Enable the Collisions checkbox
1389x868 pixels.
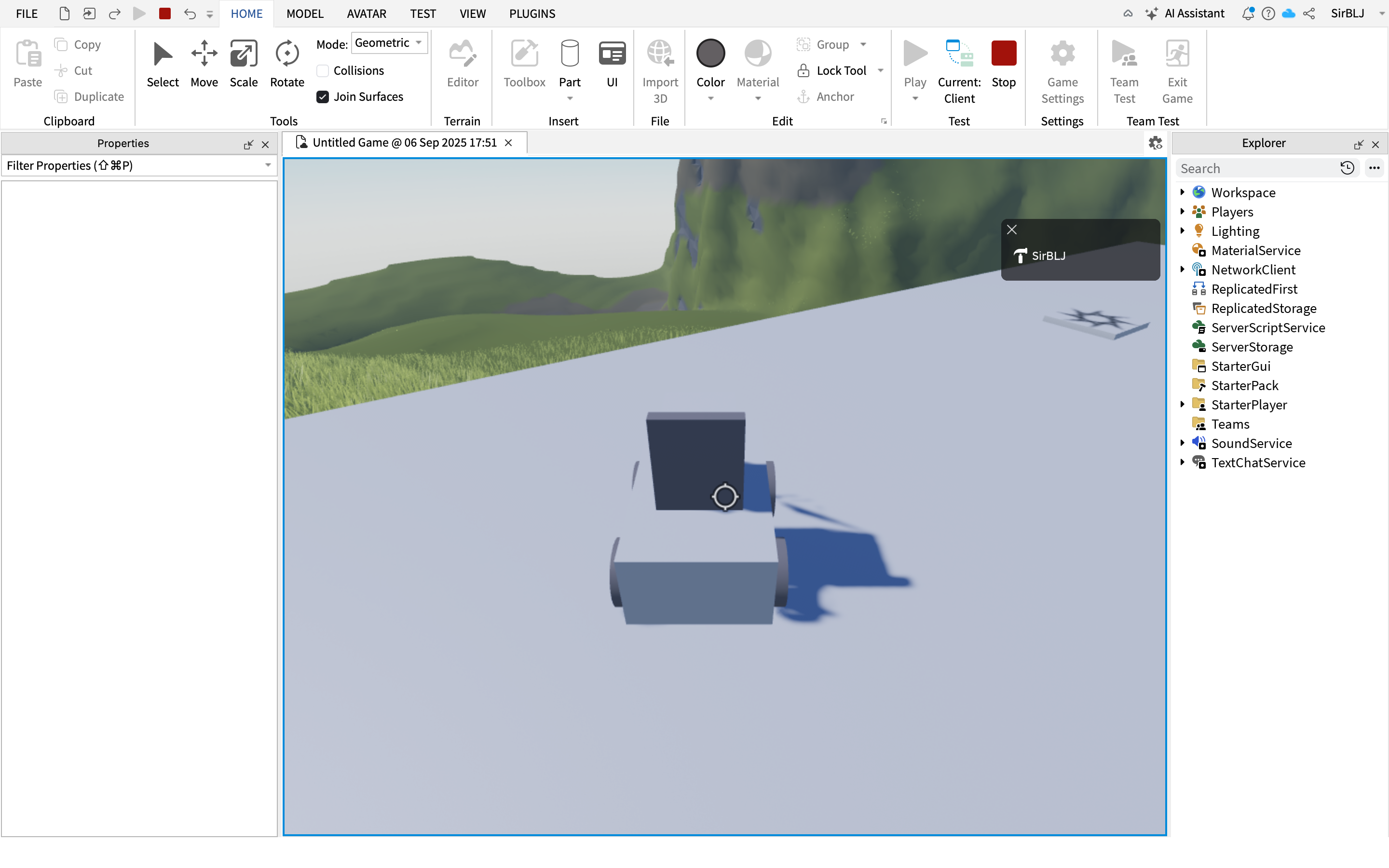click(x=323, y=70)
